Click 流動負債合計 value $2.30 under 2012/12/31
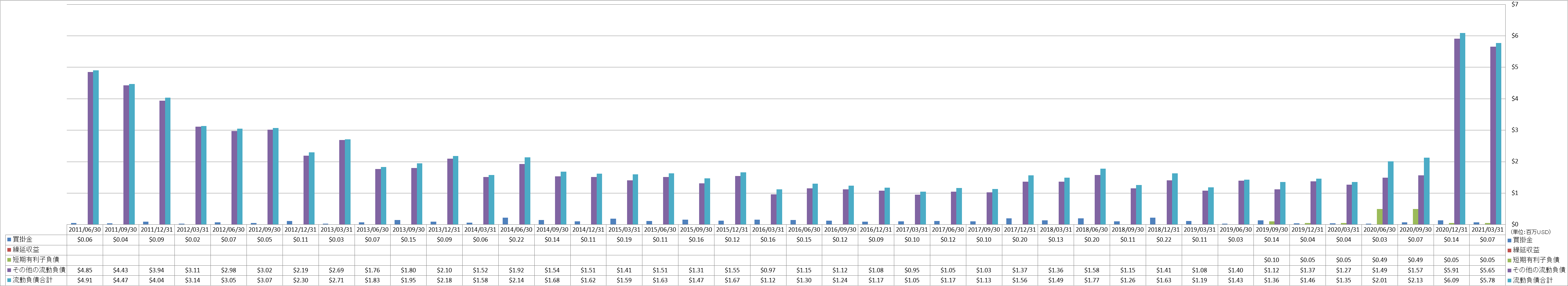Image resolution: width=1568 pixels, height=286 pixels. coord(300,280)
